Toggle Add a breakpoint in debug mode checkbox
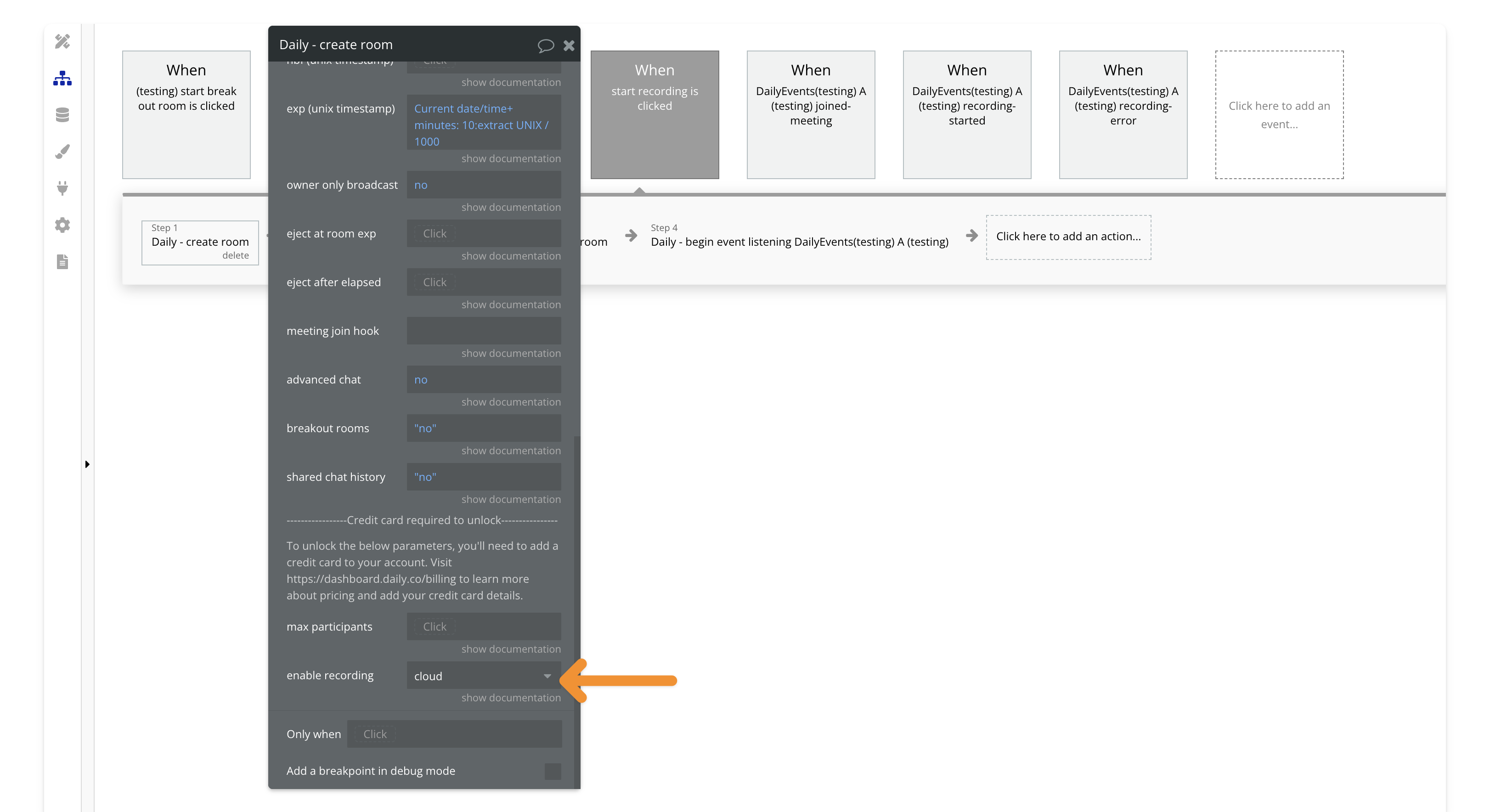Image resolution: width=1490 pixels, height=812 pixels. coord(553,771)
